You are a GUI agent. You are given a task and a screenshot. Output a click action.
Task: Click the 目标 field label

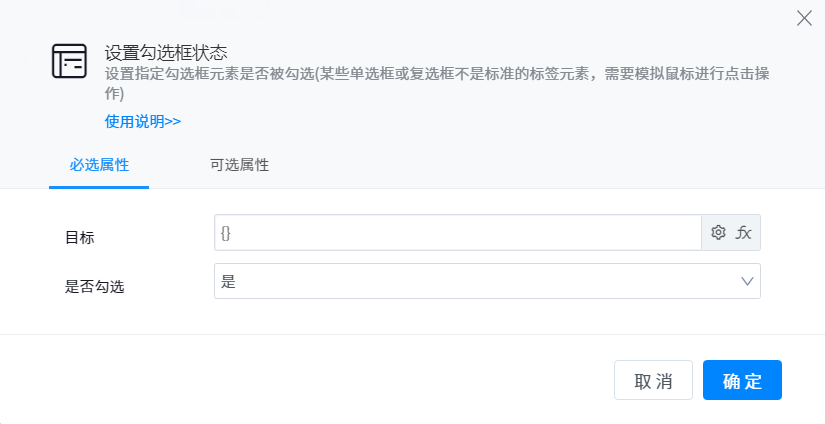pyautogui.click(x=80, y=237)
